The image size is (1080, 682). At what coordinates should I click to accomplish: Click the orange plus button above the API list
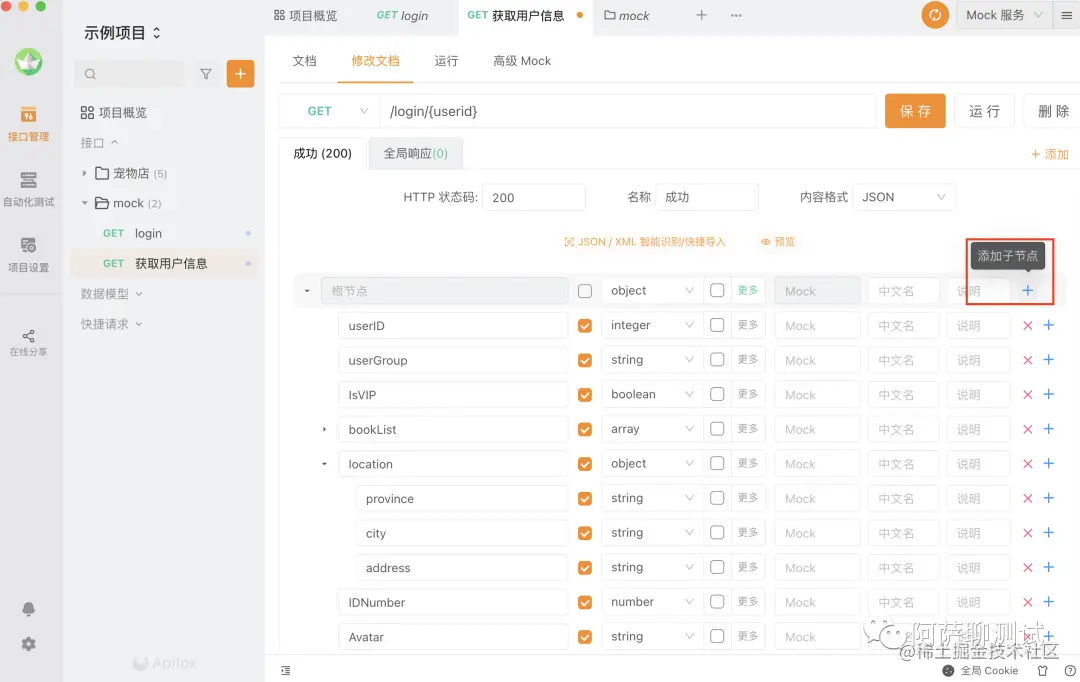[240, 73]
